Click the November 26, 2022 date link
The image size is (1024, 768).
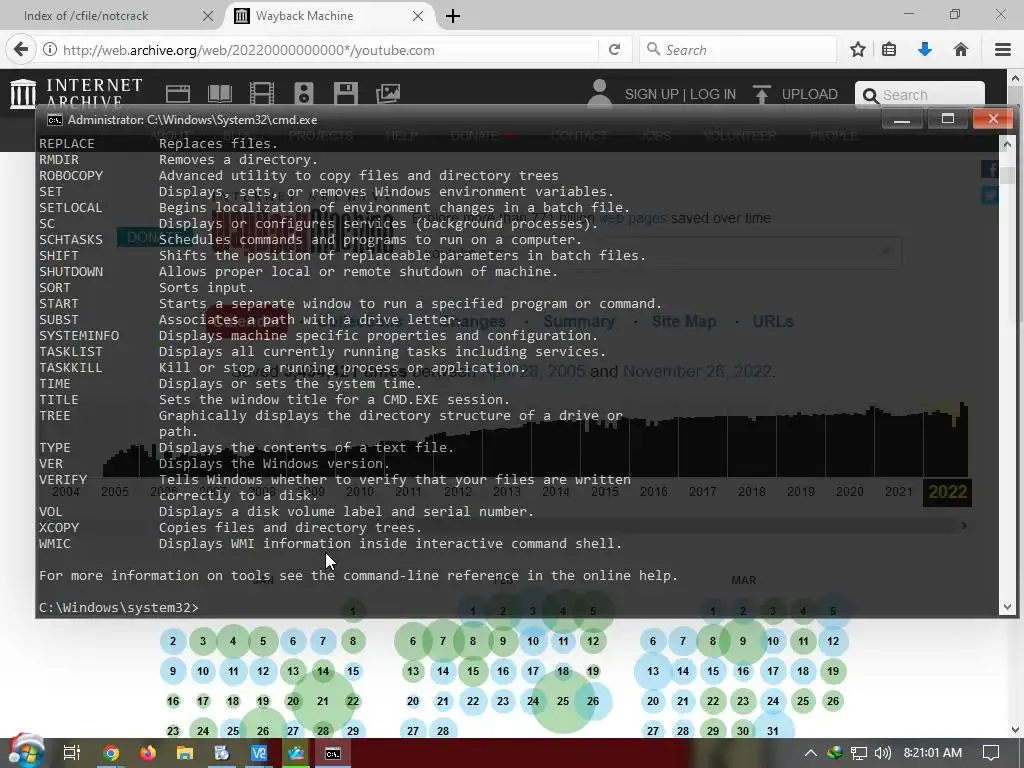click(x=697, y=371)
